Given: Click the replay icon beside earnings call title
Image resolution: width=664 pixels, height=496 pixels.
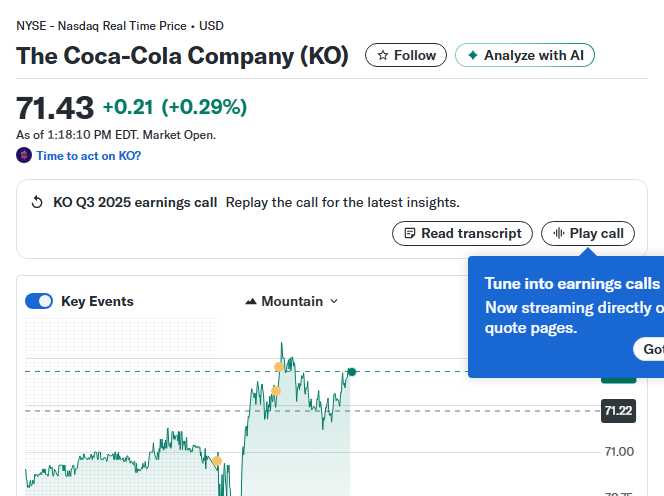Looking at the screenshot, I should click(38, 203).
